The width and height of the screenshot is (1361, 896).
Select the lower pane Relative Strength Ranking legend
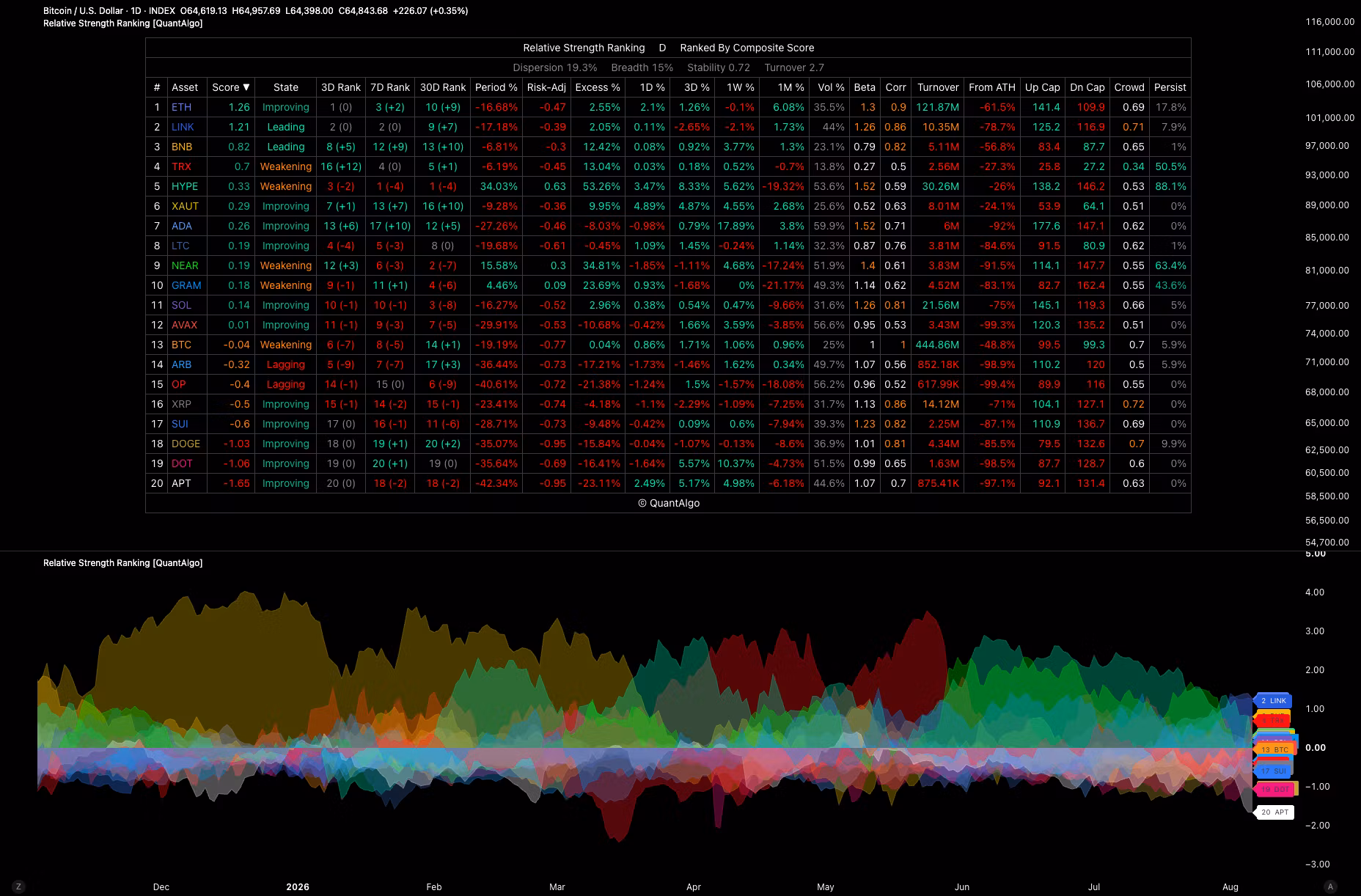click(x=122, y=563)
